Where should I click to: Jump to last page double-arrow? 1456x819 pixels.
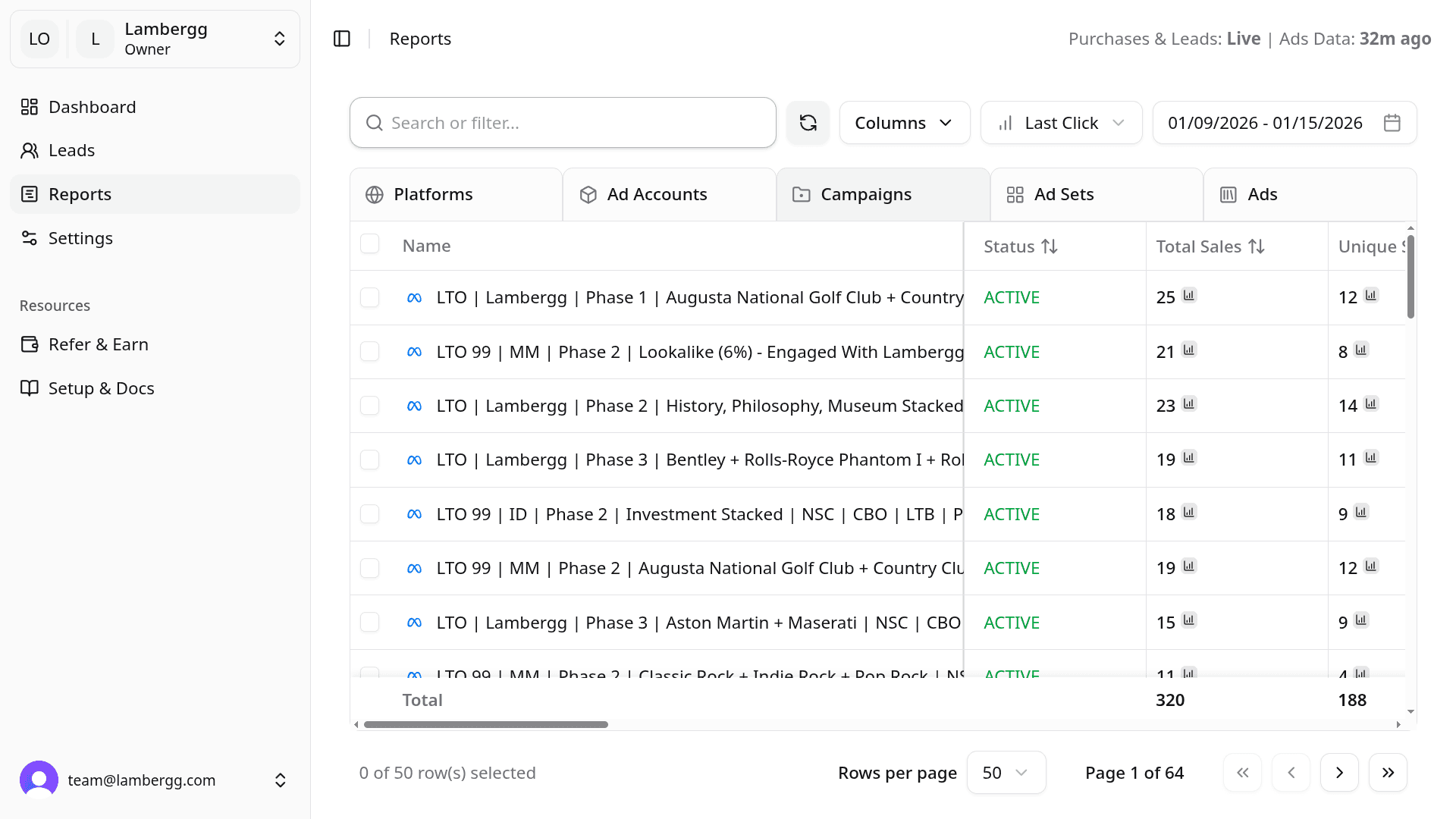1388,773
